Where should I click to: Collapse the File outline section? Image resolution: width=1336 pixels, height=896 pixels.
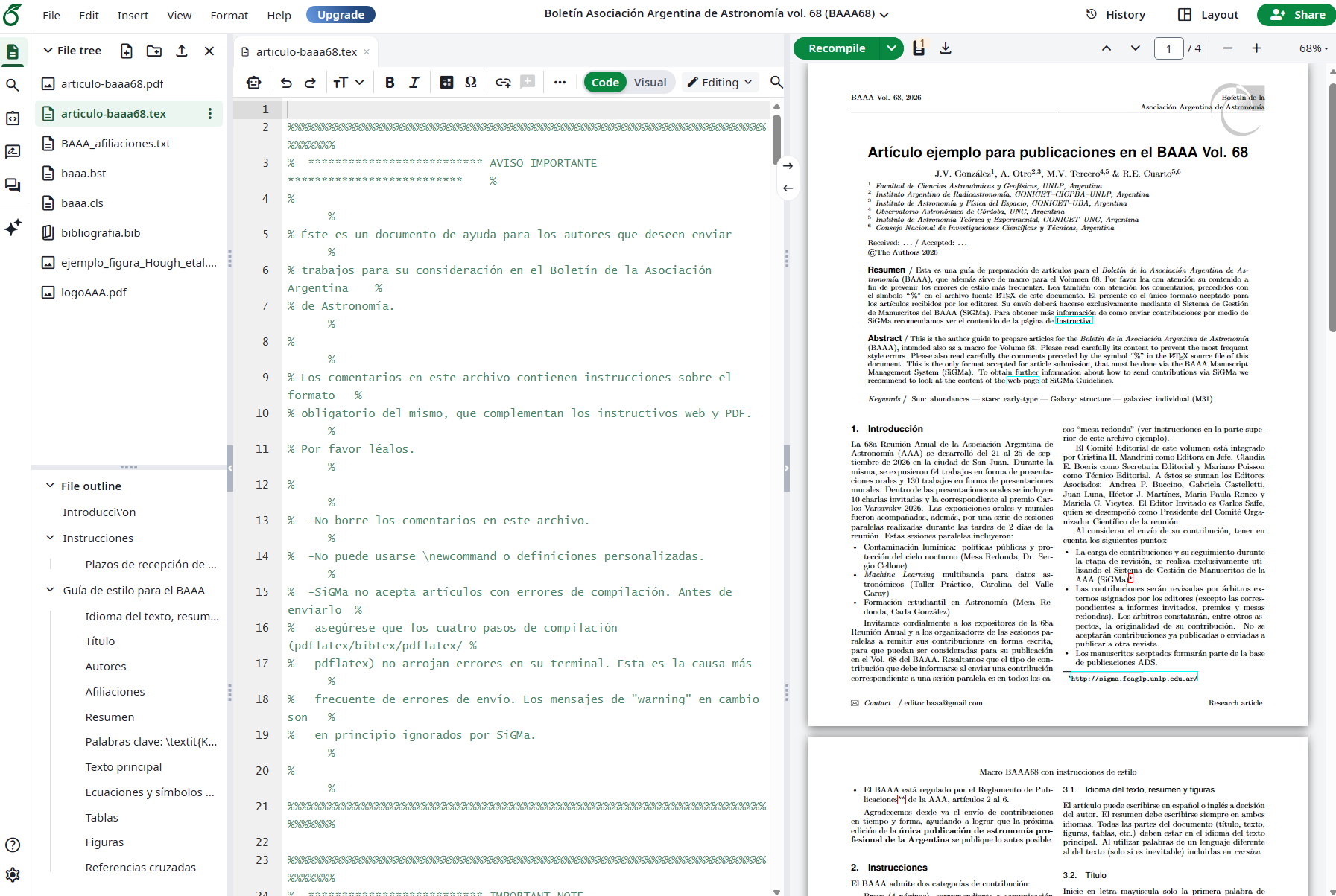click(50, 486)
